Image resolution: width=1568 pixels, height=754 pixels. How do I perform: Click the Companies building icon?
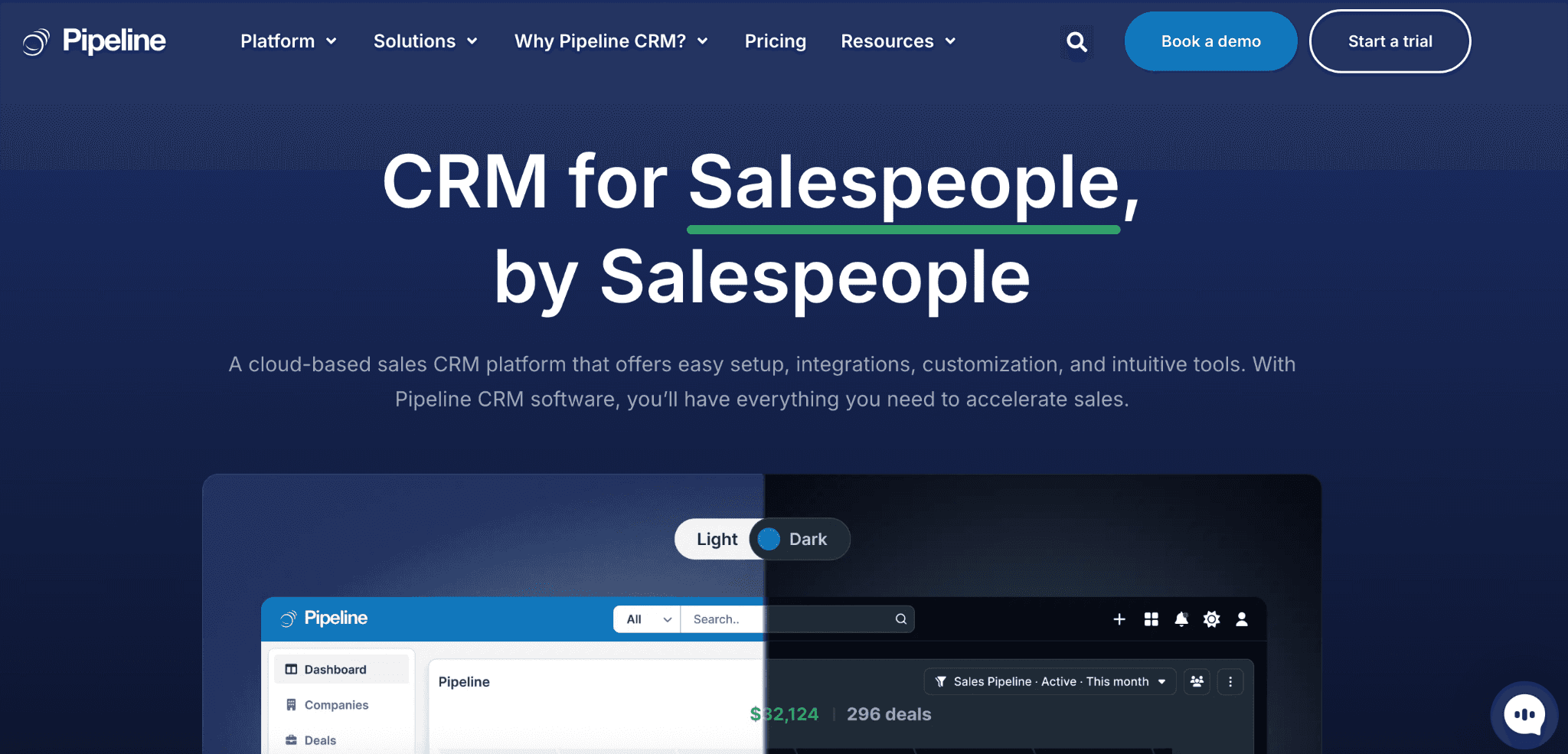[x=291, y=705]
